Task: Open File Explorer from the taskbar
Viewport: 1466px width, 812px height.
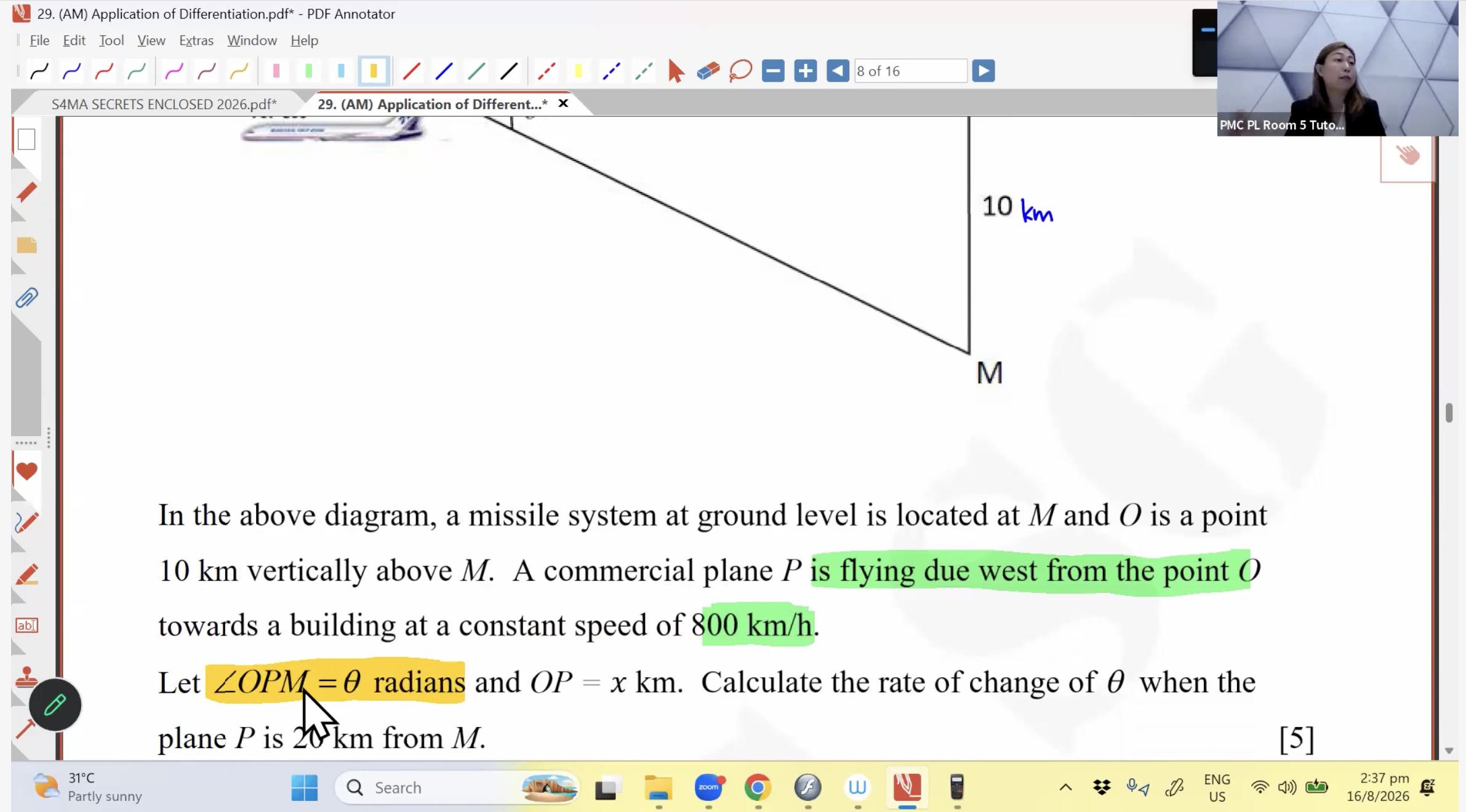Action: [659, 787]
